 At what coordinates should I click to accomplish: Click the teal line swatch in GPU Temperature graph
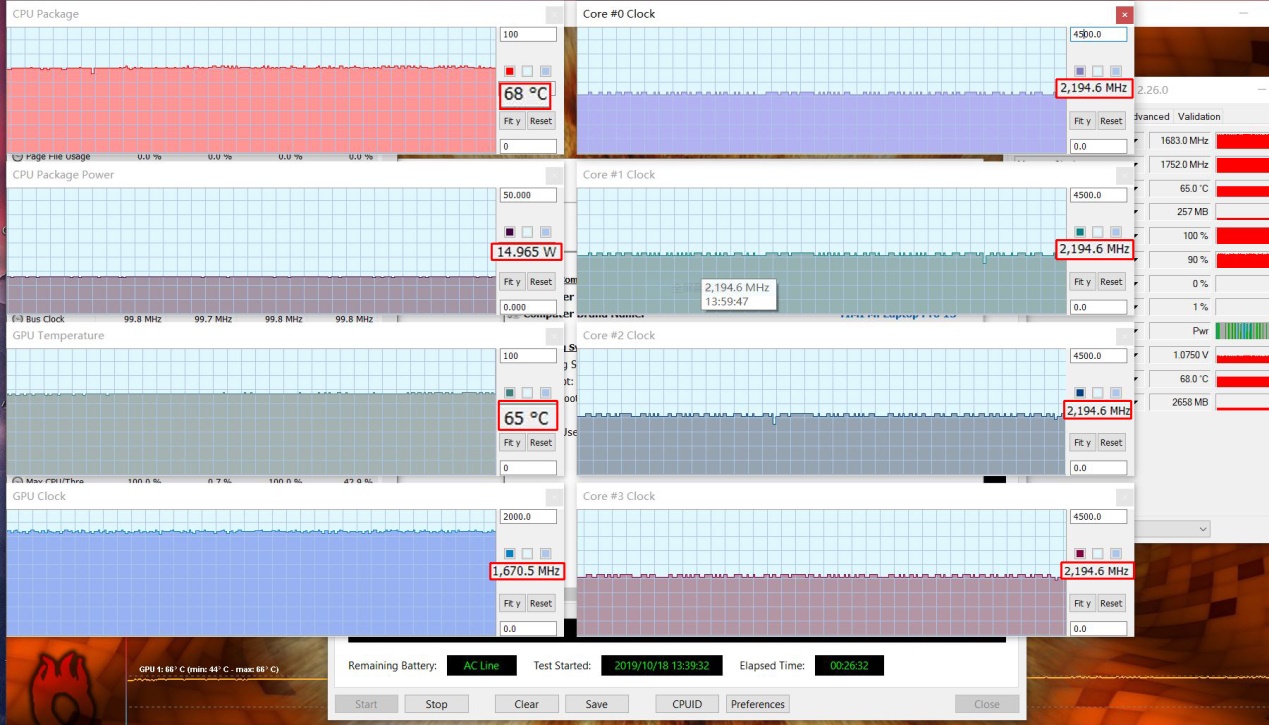tap(510, 392)
